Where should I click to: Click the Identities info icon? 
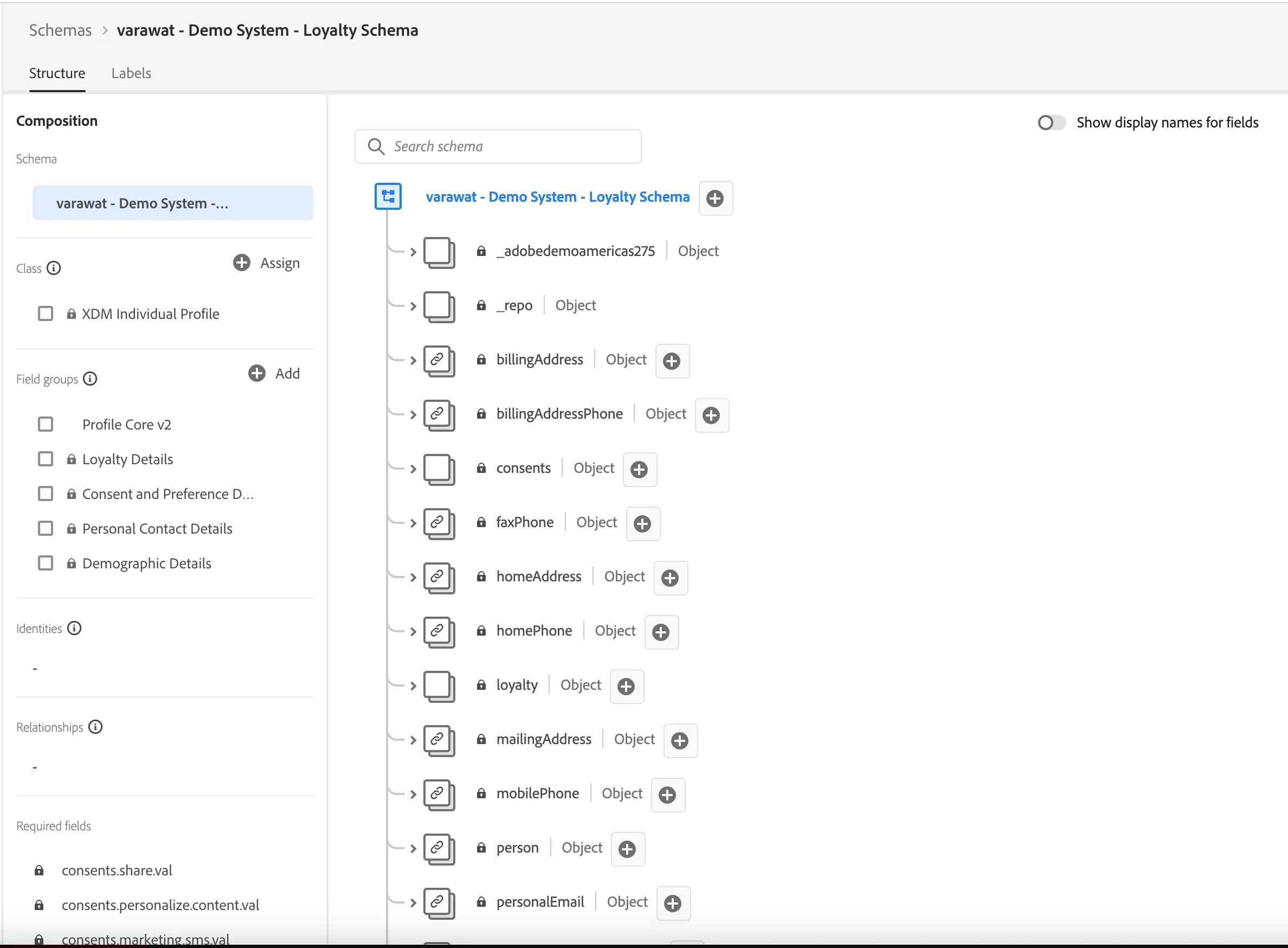click(x=75, y=628)
